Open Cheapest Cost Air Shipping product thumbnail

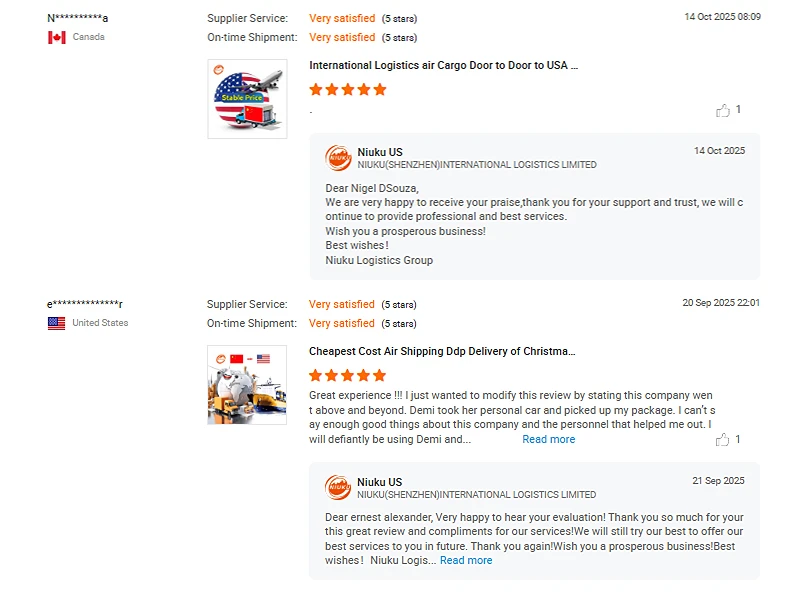click(x=247, y=385)
